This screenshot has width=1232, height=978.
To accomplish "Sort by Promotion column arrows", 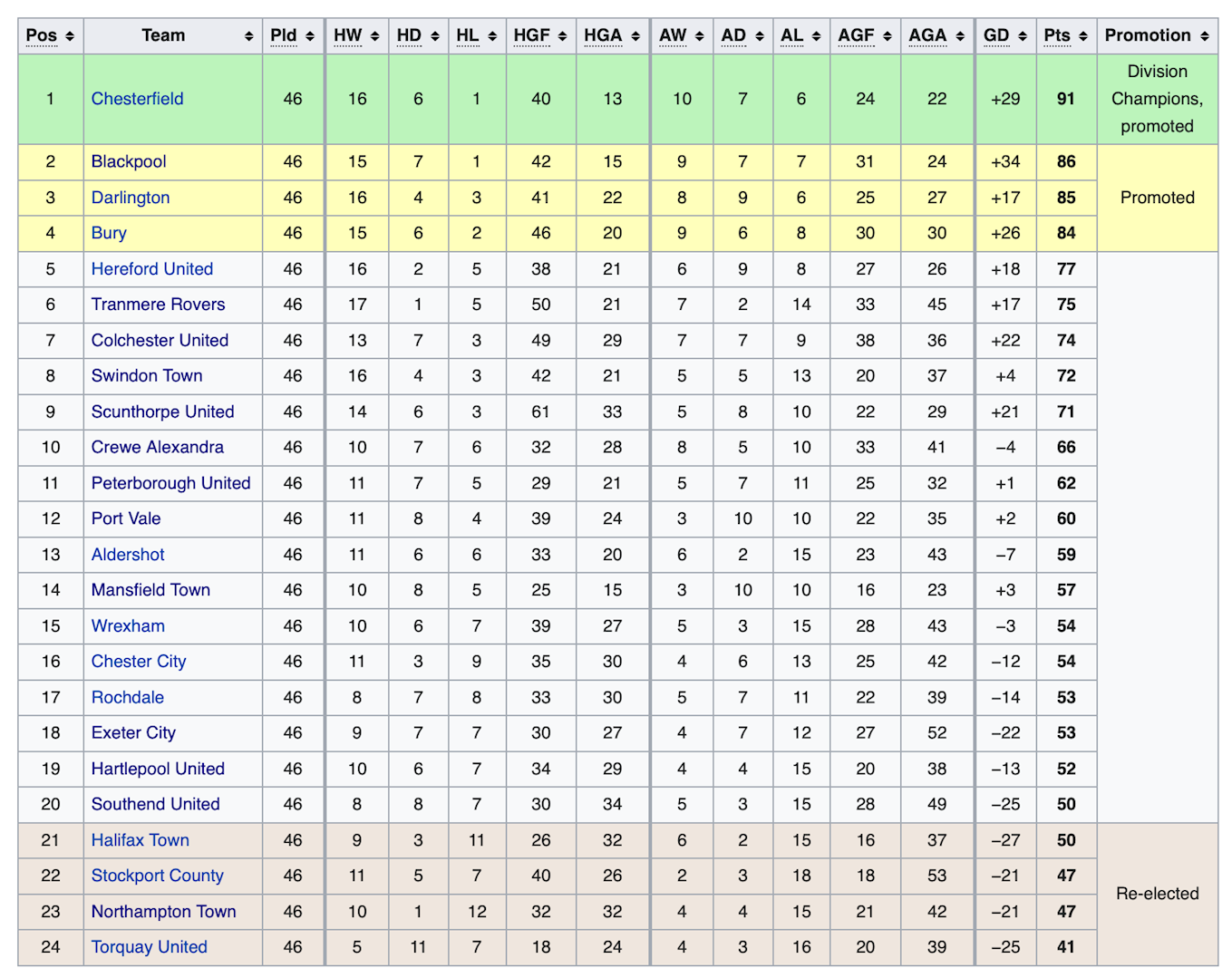I will (1205, 36).
